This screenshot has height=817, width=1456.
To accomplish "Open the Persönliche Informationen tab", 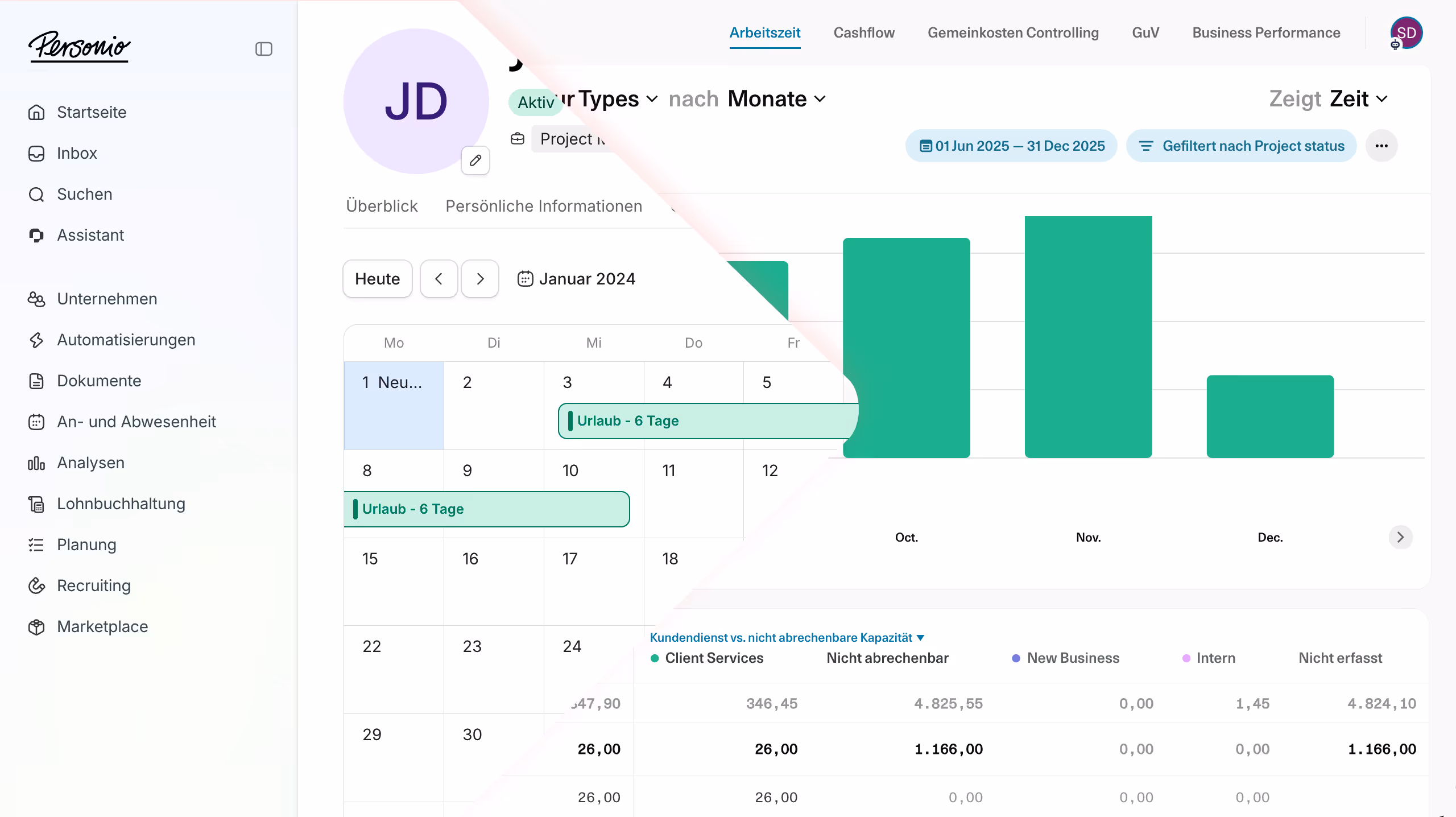I will click(544, 206).
